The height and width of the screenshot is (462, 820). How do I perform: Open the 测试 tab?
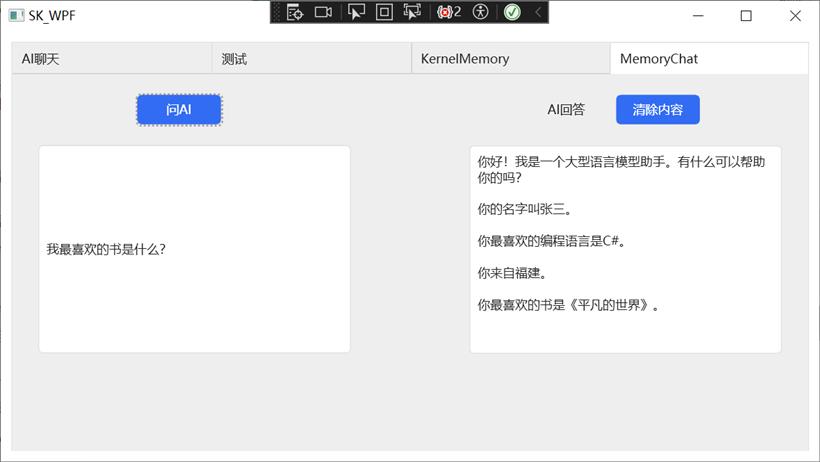pos(311,59)
